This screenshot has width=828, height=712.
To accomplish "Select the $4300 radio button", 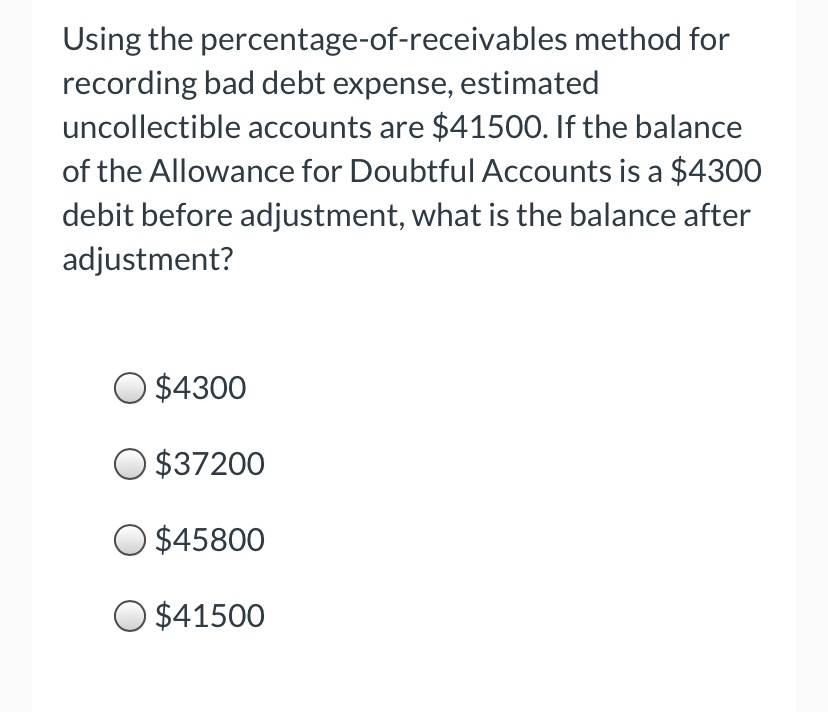I will point(129,388).
